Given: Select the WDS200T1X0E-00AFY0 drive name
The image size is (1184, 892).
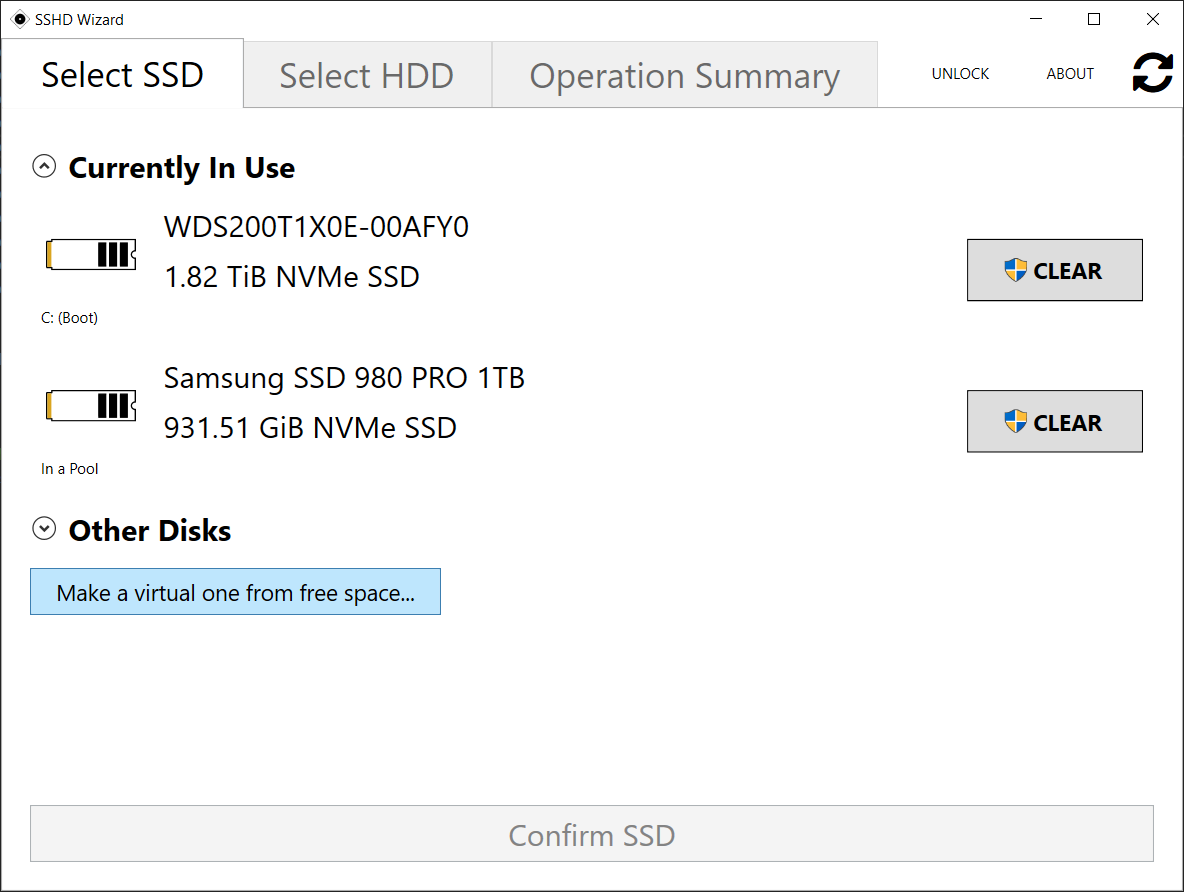Looking at the screenshot, I should click(316, 228).
